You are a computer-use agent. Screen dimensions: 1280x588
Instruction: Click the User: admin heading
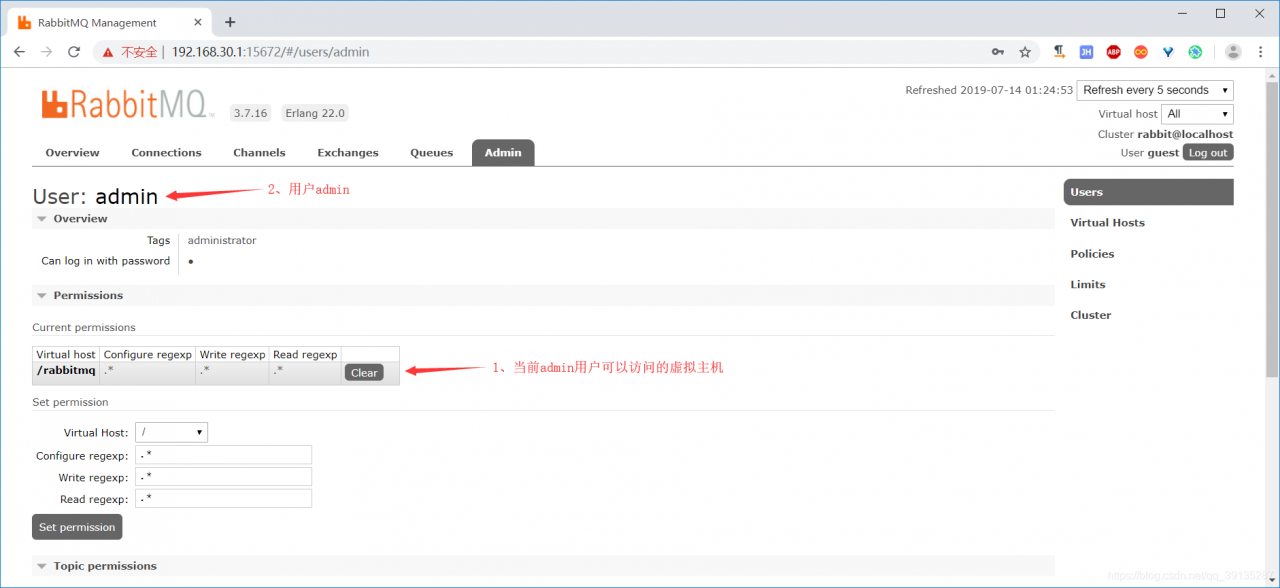point(95,196)
